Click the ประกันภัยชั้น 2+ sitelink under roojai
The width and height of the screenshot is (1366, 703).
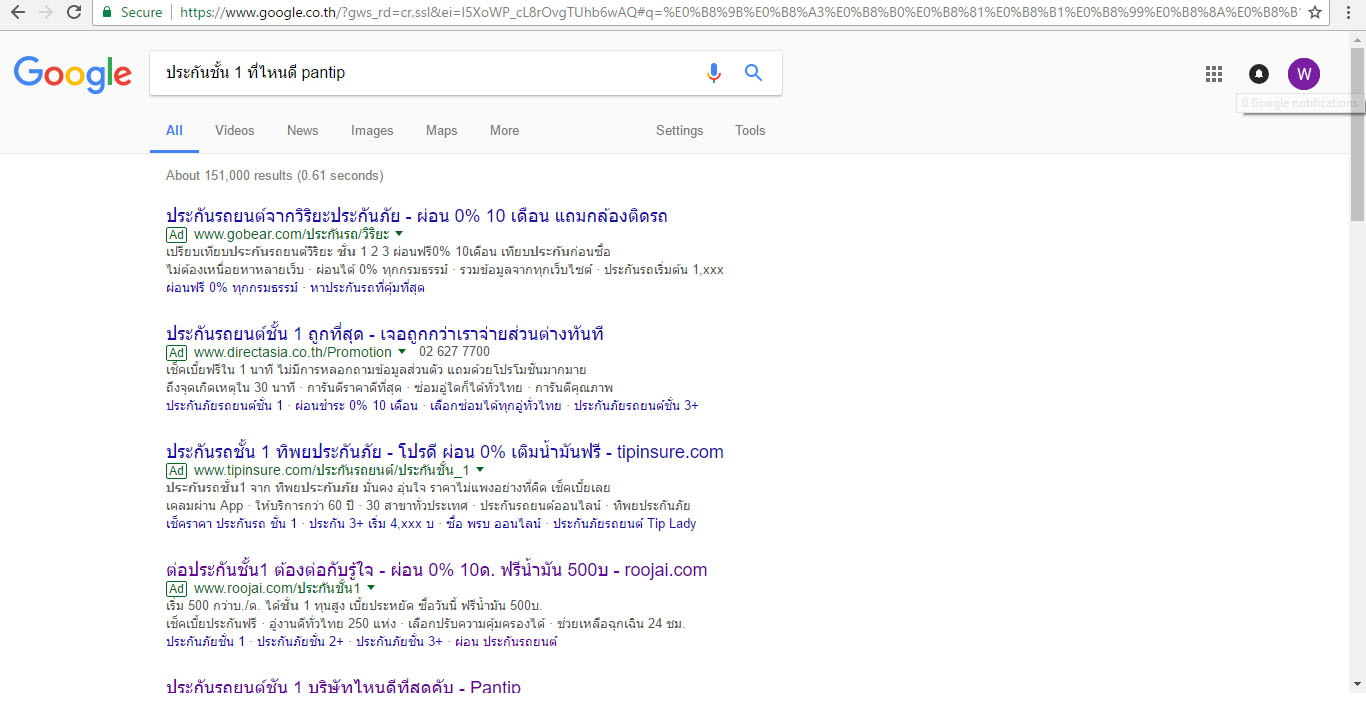pos(300,642)
